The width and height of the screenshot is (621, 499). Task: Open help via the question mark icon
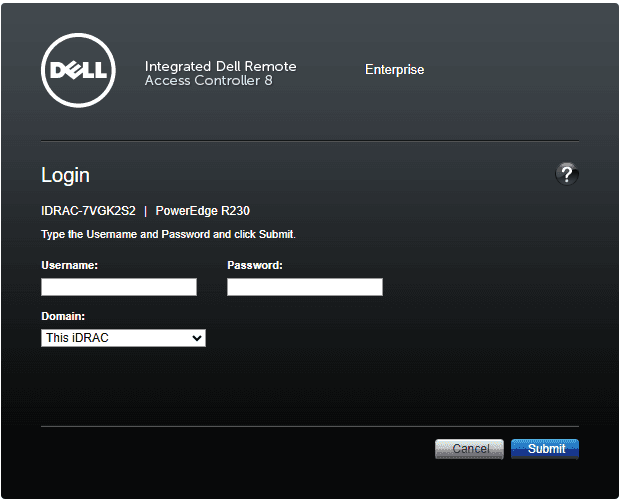click(x=567, y=174)
